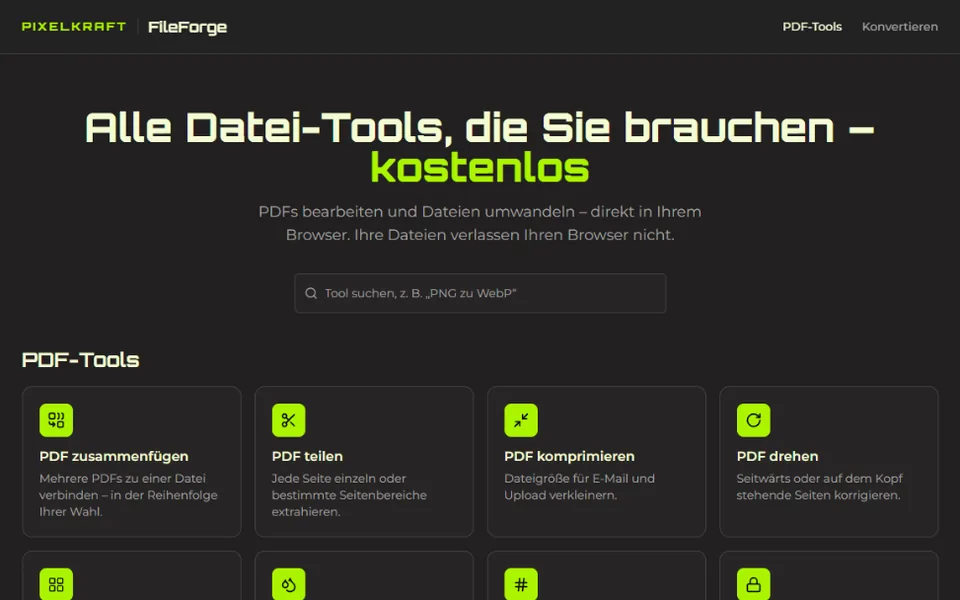
Task: Click the PDF komprimieren shrink-arrows icon
Action: [521, 420]
